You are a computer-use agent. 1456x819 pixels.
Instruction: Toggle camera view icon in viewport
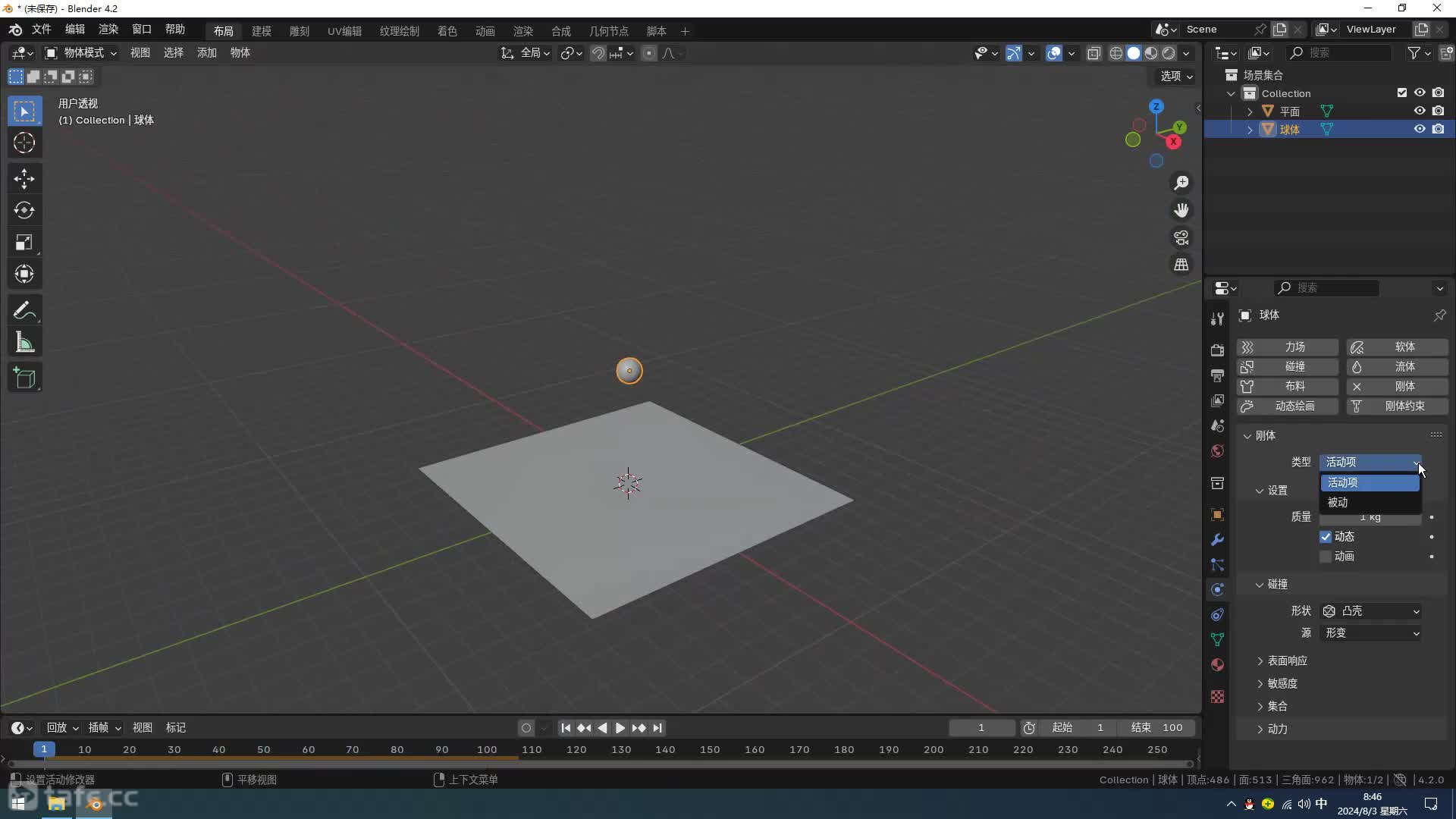coord(1181,237)
